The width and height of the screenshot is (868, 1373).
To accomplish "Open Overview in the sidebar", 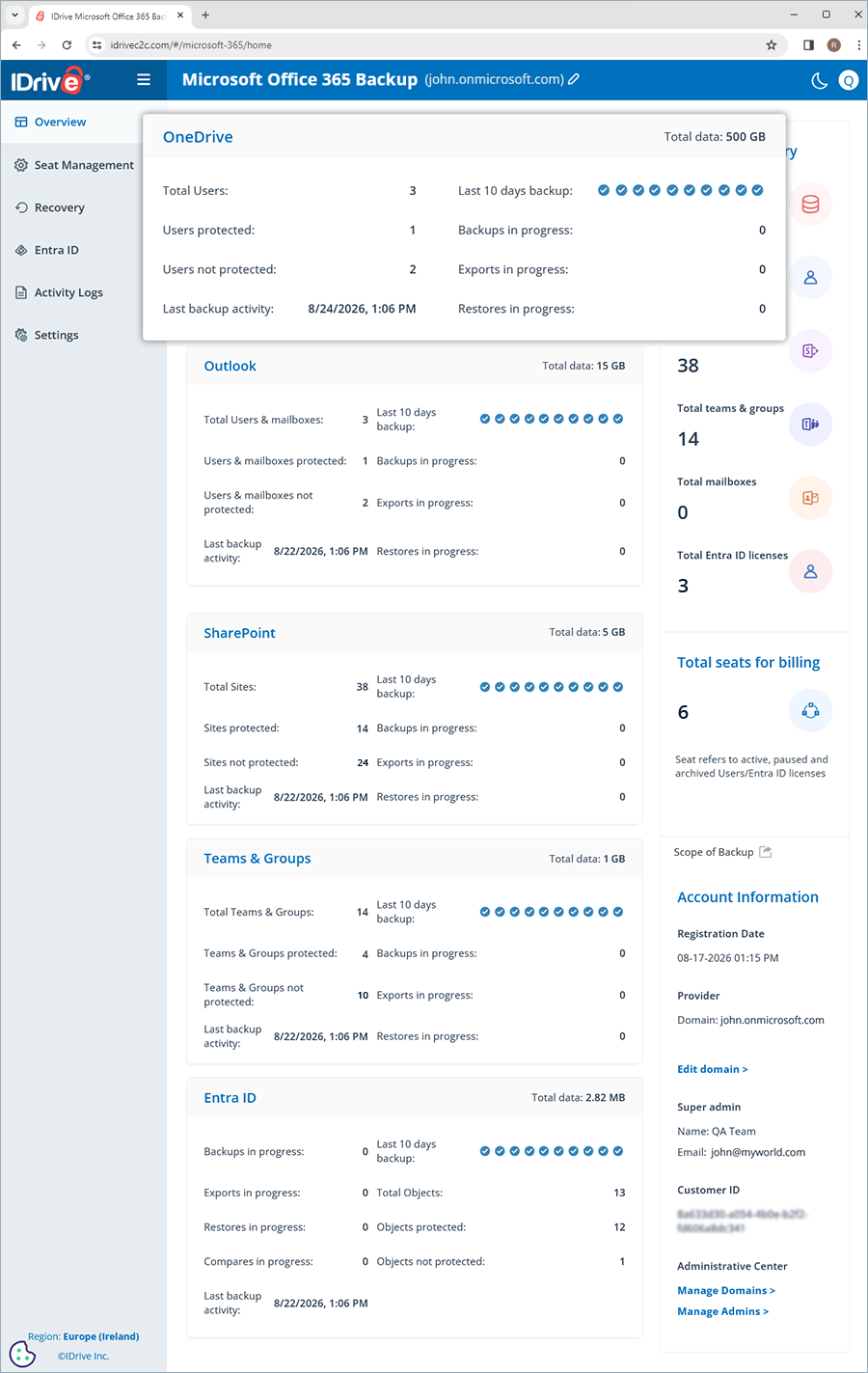I will point(60,123).
